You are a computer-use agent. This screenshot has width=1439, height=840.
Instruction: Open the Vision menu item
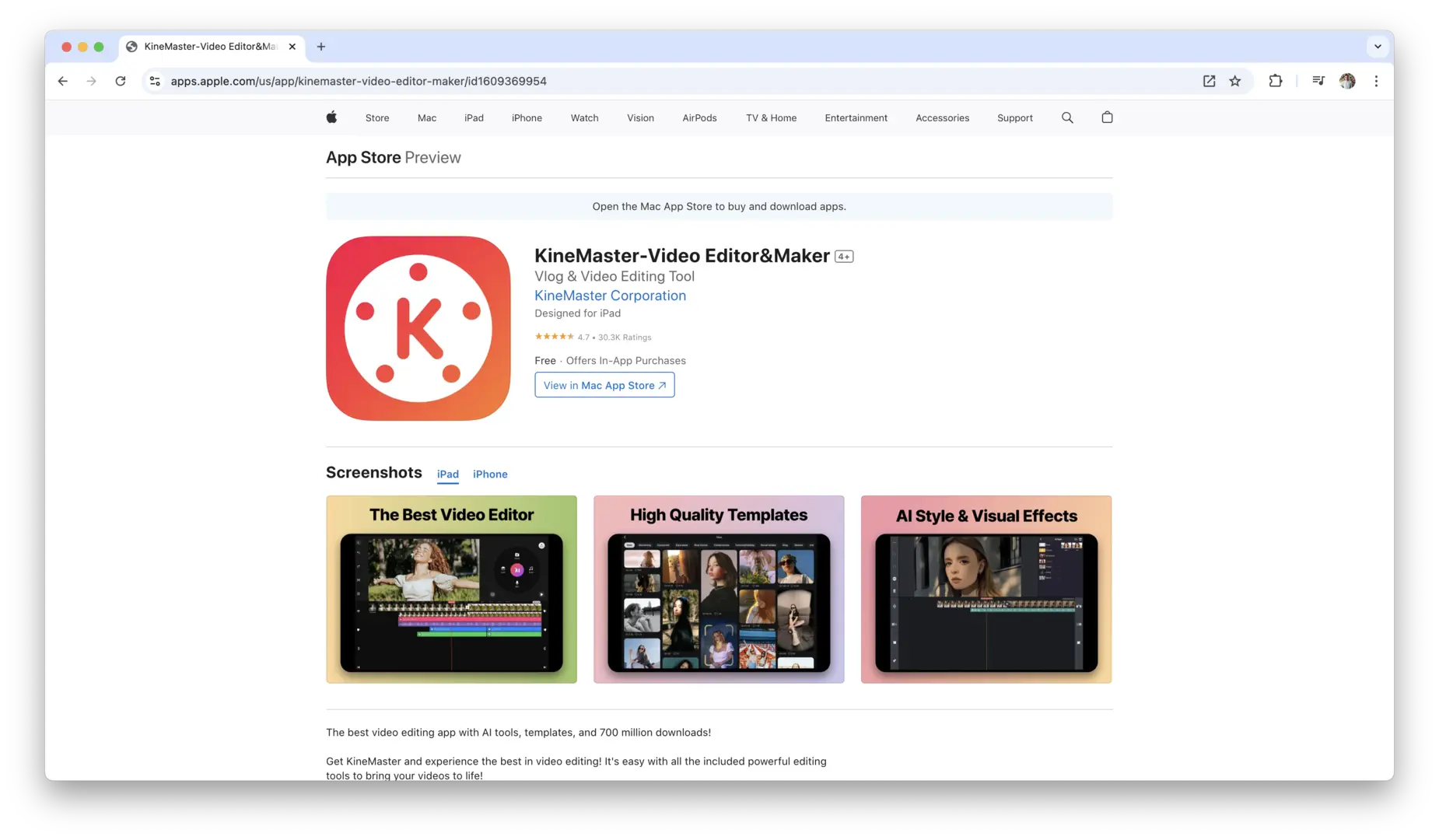point(640,118)
